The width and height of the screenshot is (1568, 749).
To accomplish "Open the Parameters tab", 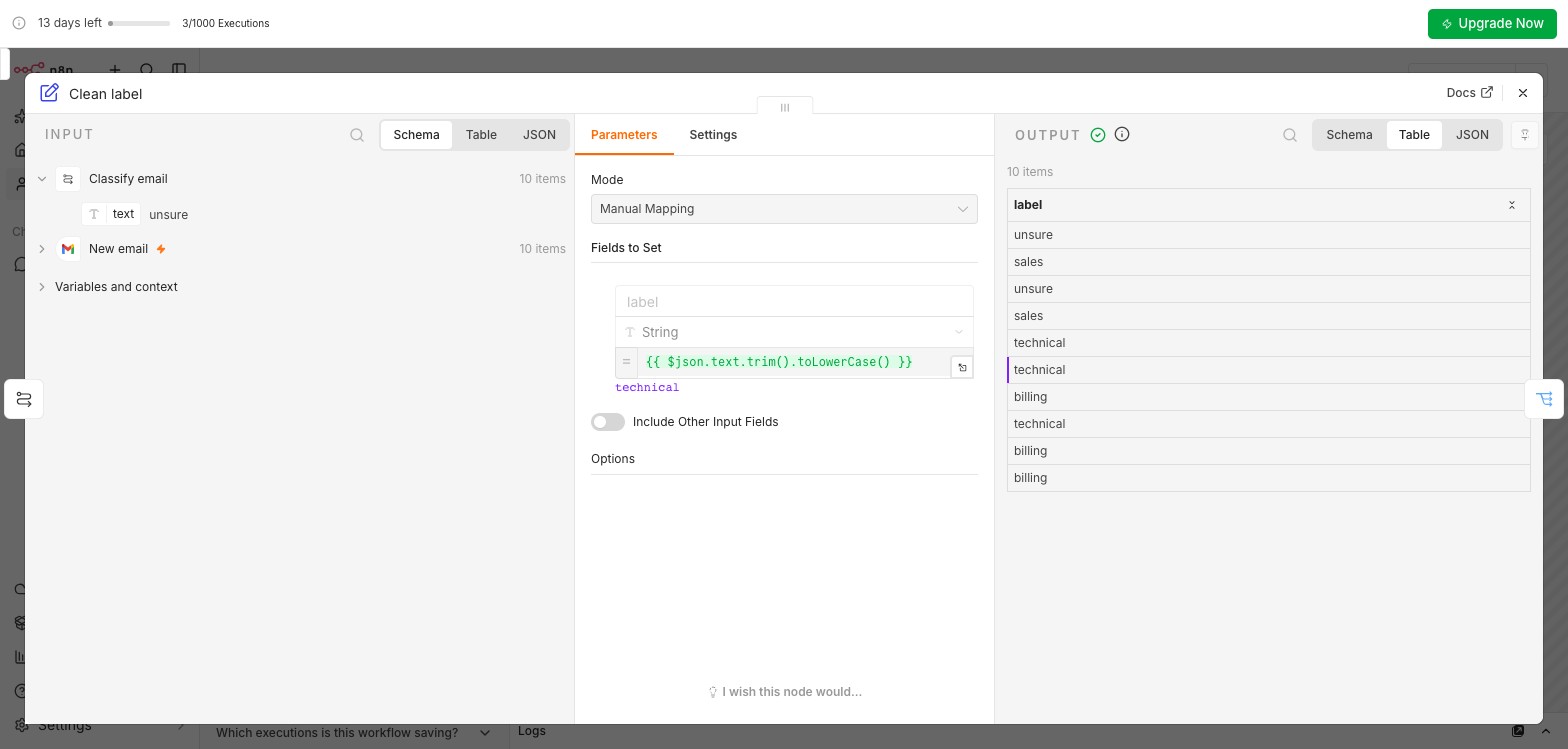I will point(624,135).
